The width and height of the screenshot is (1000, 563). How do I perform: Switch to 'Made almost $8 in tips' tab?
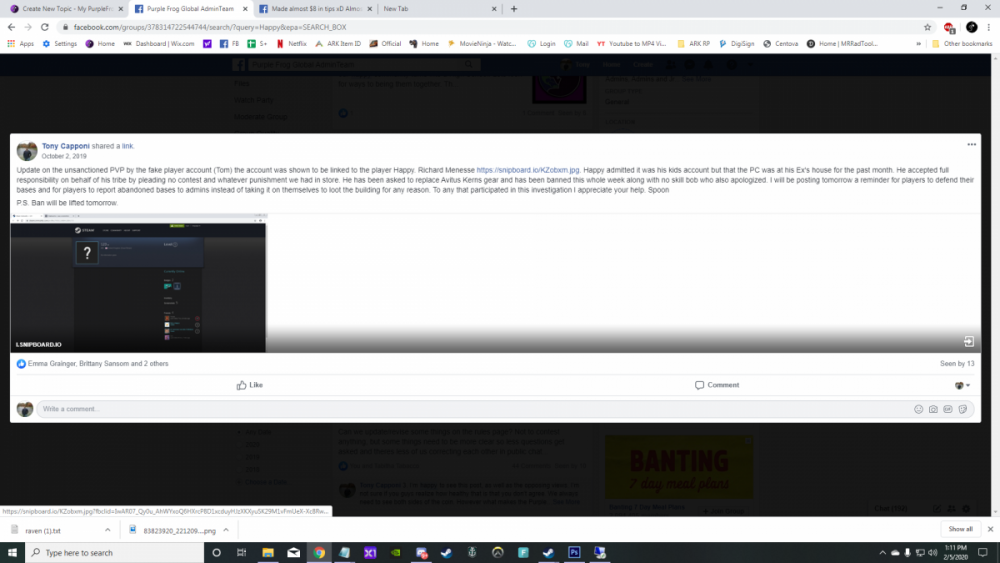tap(316, 9)
